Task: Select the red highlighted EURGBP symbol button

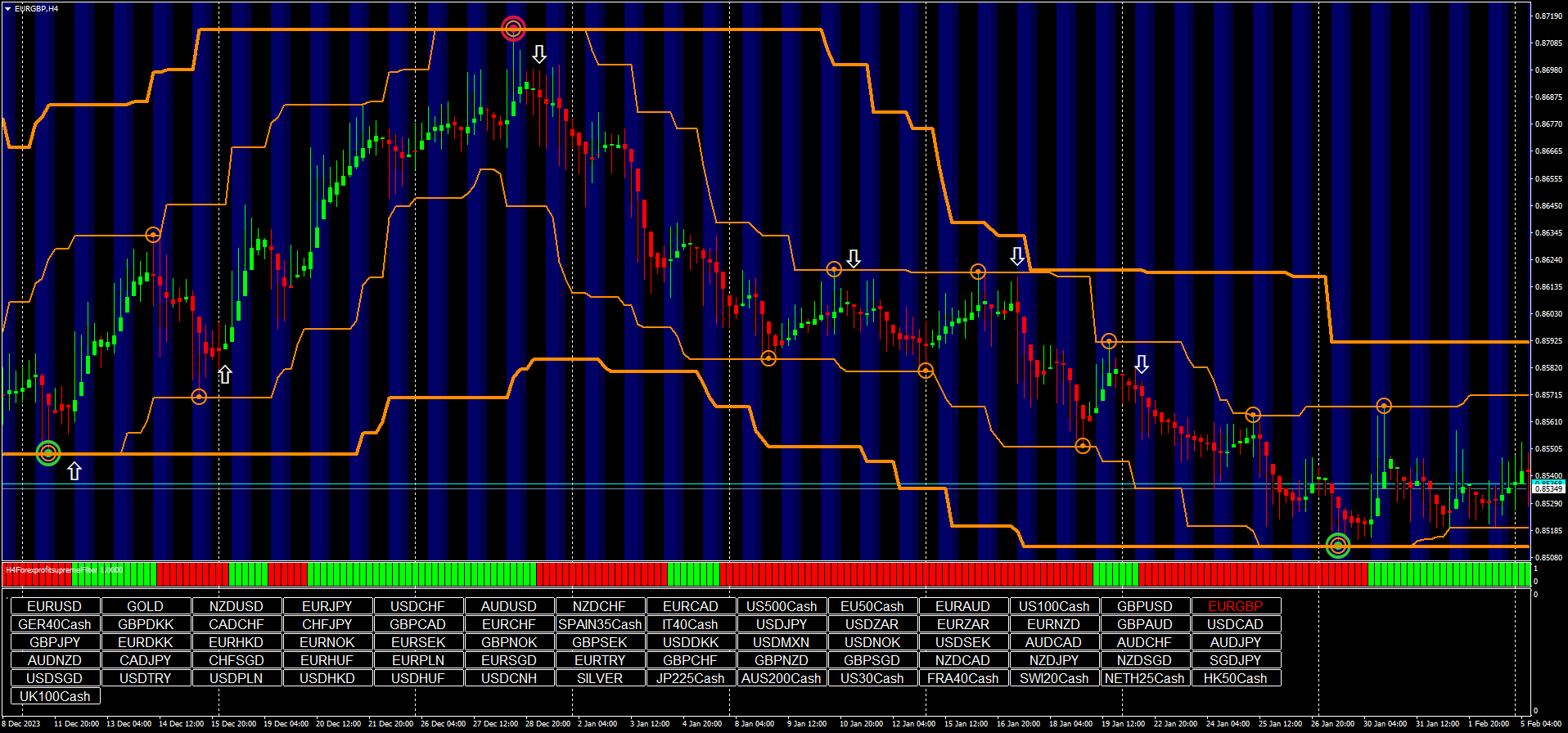Action: 1235,606
